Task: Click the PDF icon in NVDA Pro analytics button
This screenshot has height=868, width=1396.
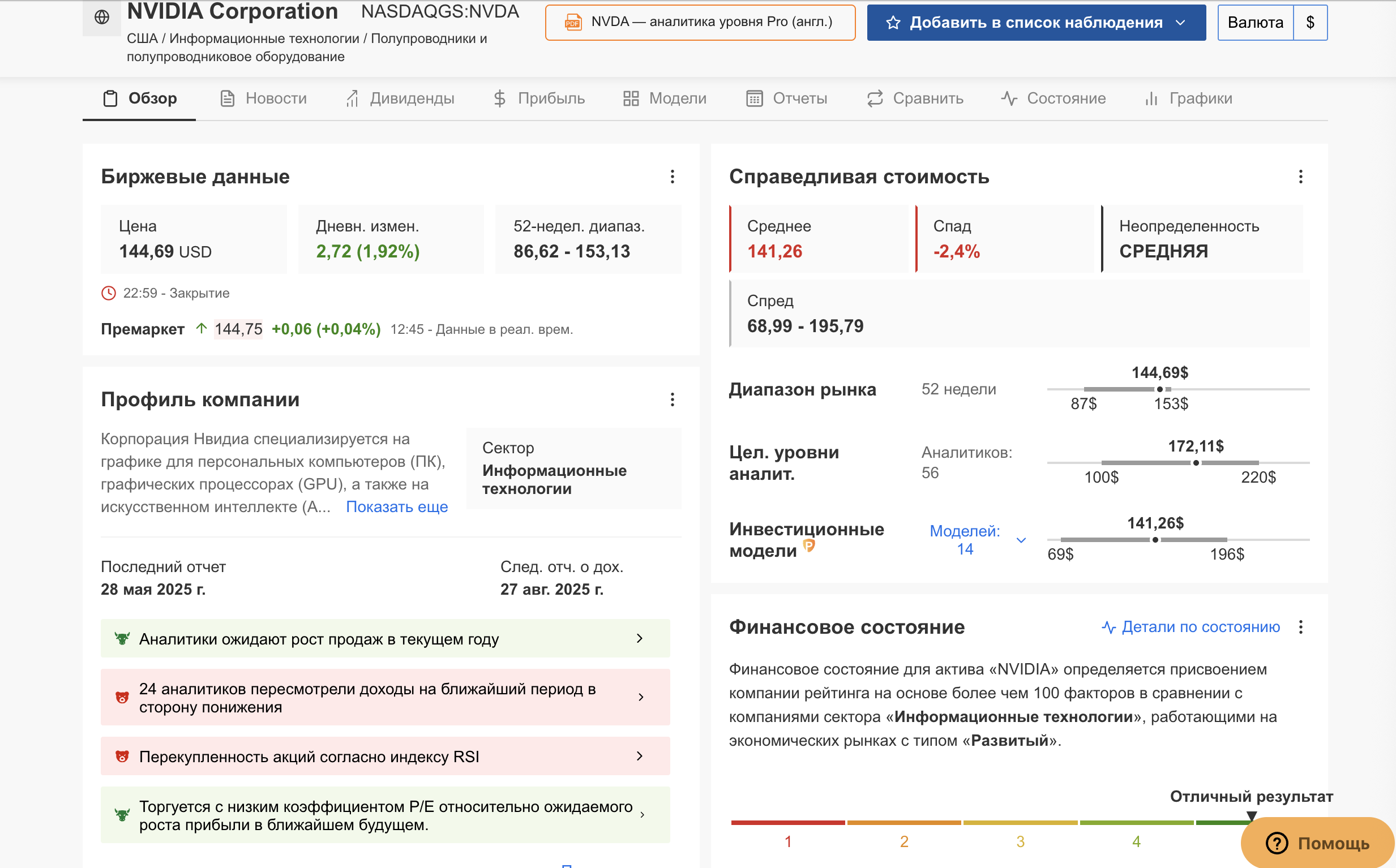Action: click(572, 23)
